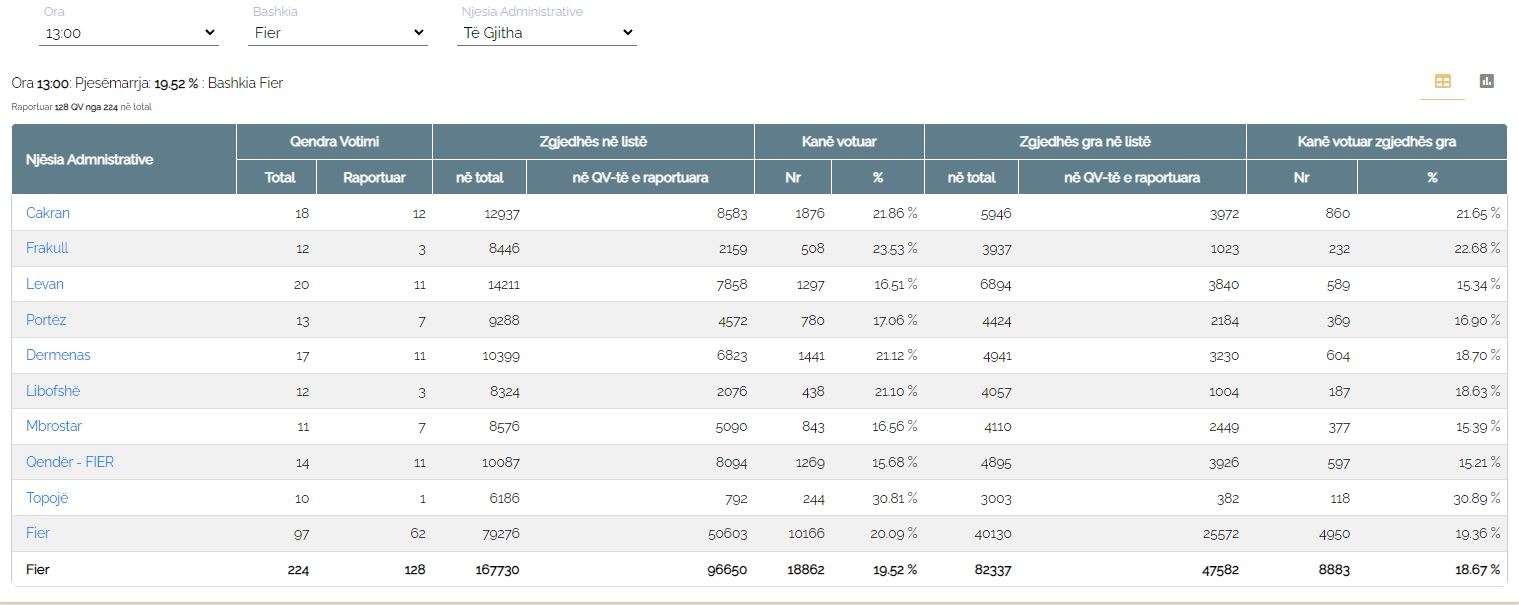Open the Njesia Administrative dropdown

point(547,33)
